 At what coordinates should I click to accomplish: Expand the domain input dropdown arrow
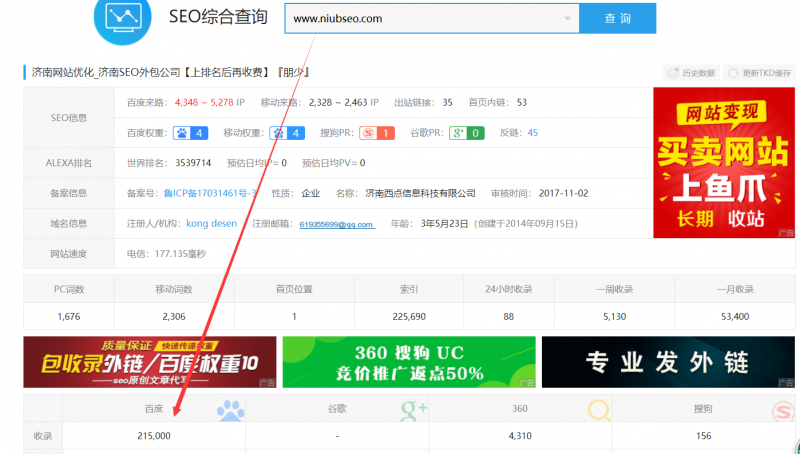tap(567, 18)
